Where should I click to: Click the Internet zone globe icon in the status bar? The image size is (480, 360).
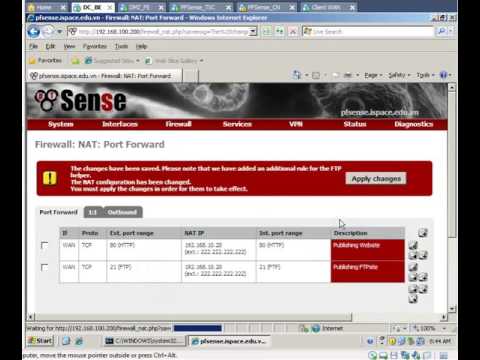315,328
